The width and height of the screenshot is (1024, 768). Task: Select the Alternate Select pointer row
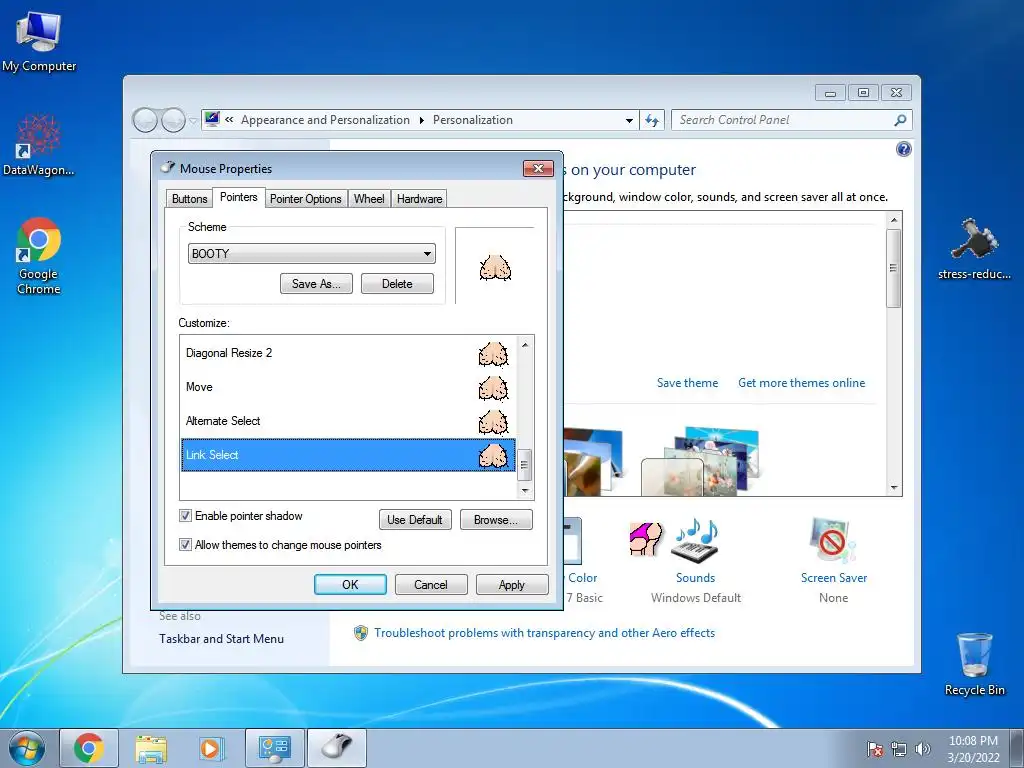(x=348, y=421)
